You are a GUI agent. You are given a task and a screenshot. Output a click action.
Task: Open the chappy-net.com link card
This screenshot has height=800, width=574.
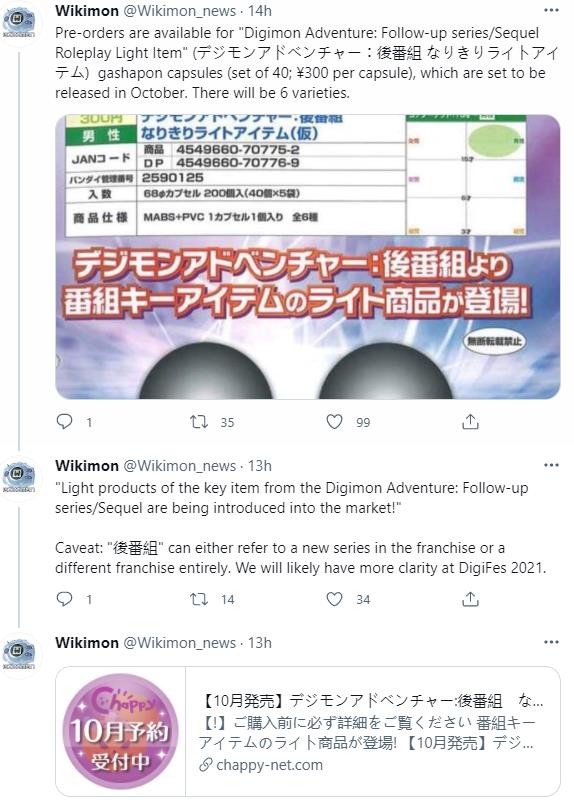(308, 731)
